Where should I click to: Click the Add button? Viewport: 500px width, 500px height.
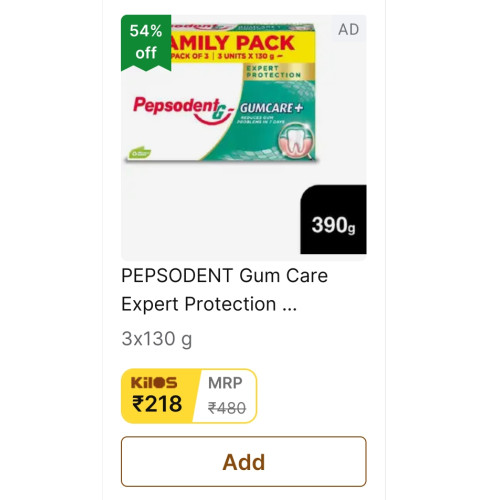(244, 462)
